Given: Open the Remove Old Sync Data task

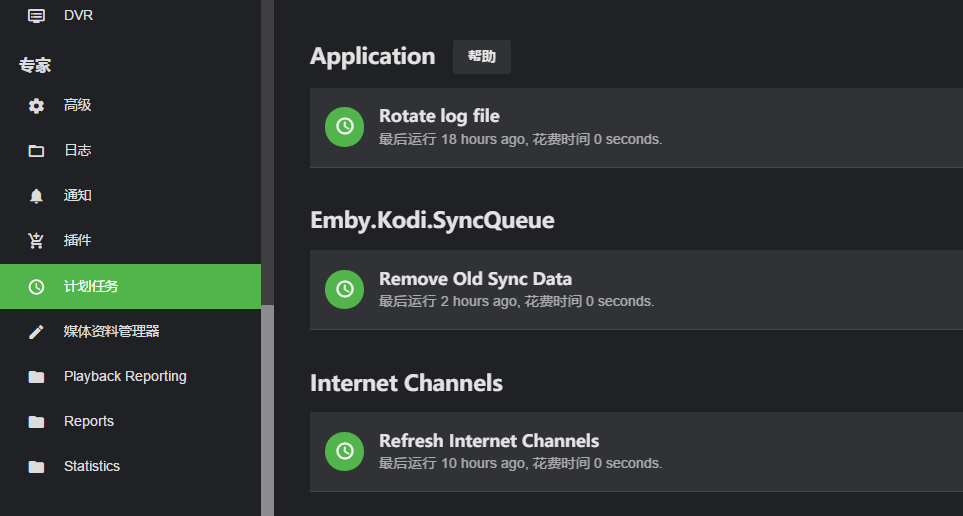Looking at the screenshot, I should click(475, 279).
